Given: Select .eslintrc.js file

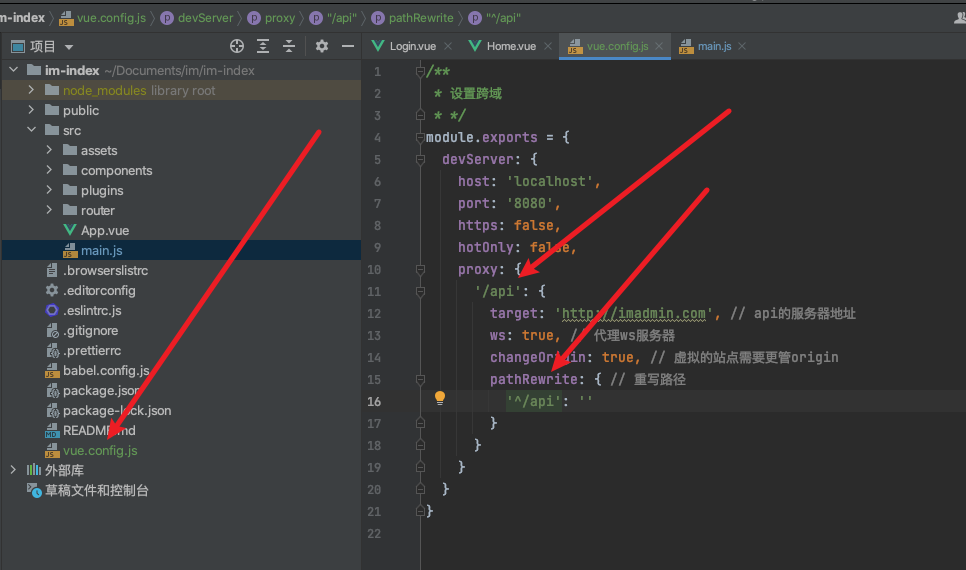Looking at the screenshot, I should point(92,311).
